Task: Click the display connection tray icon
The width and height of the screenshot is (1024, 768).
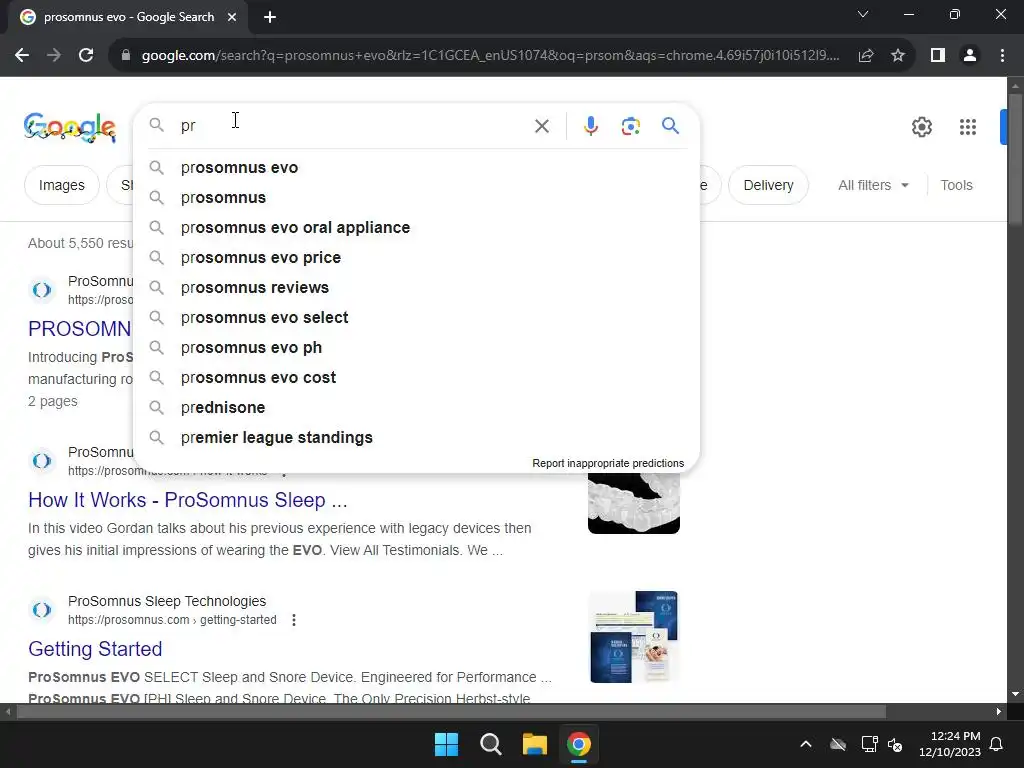Action: [869, 744]
